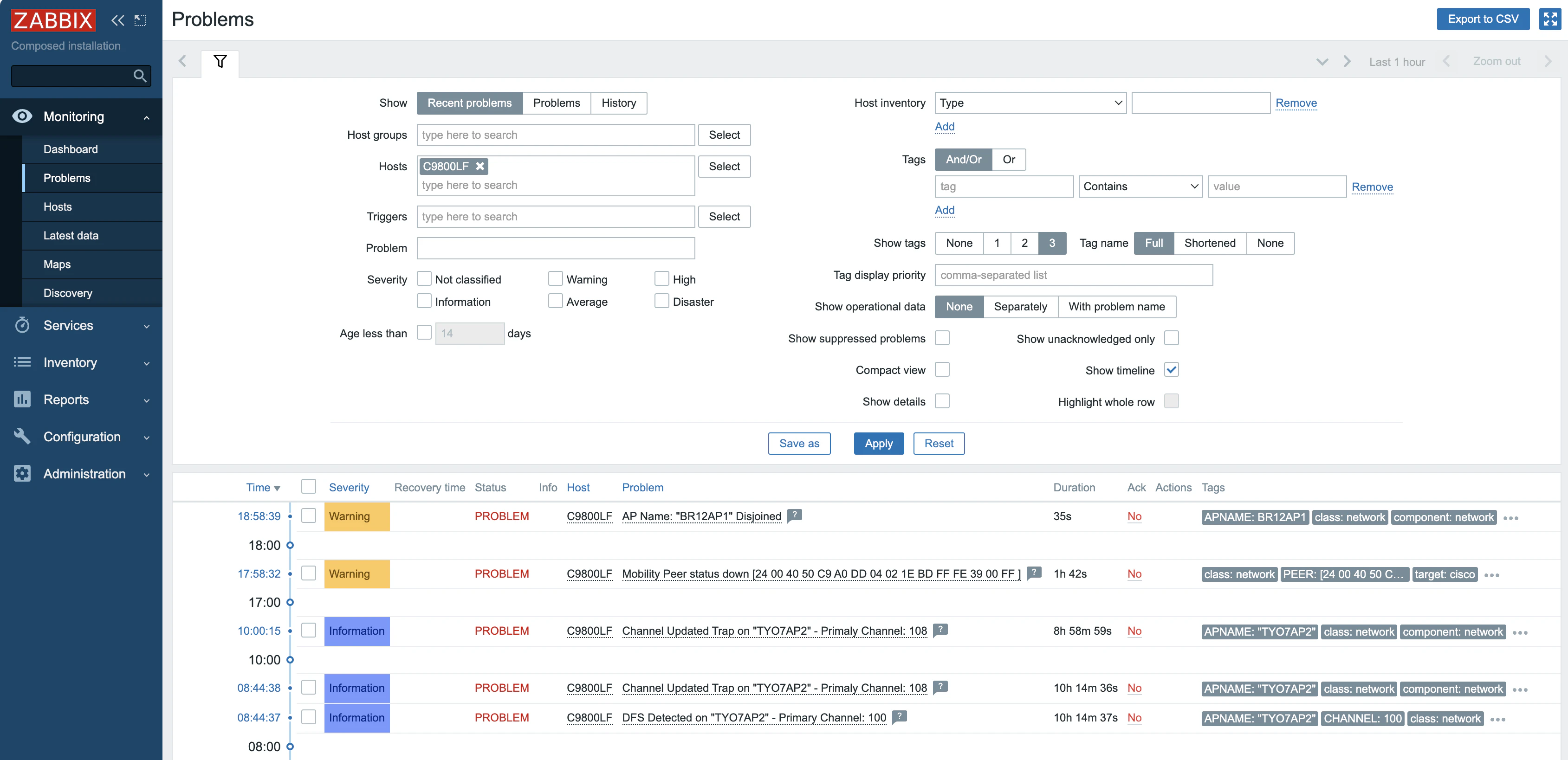Check the Compact view checkbox
This screenshot has width=1568, height=760.
click(942, 370)
